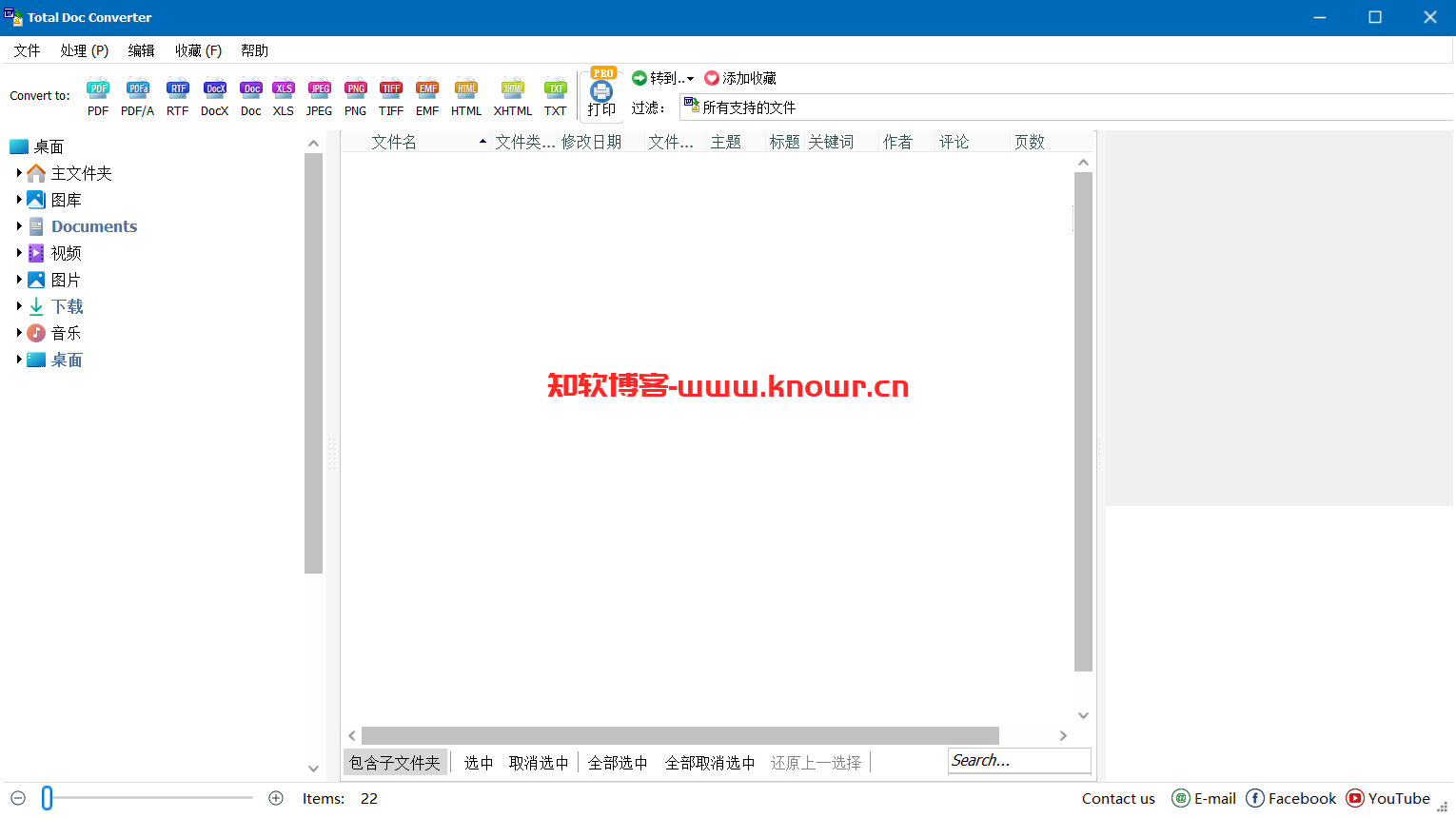The width and height of the screenshot is (1456, 818).
Task: Click the 页数 column header
Action: 1029,142
